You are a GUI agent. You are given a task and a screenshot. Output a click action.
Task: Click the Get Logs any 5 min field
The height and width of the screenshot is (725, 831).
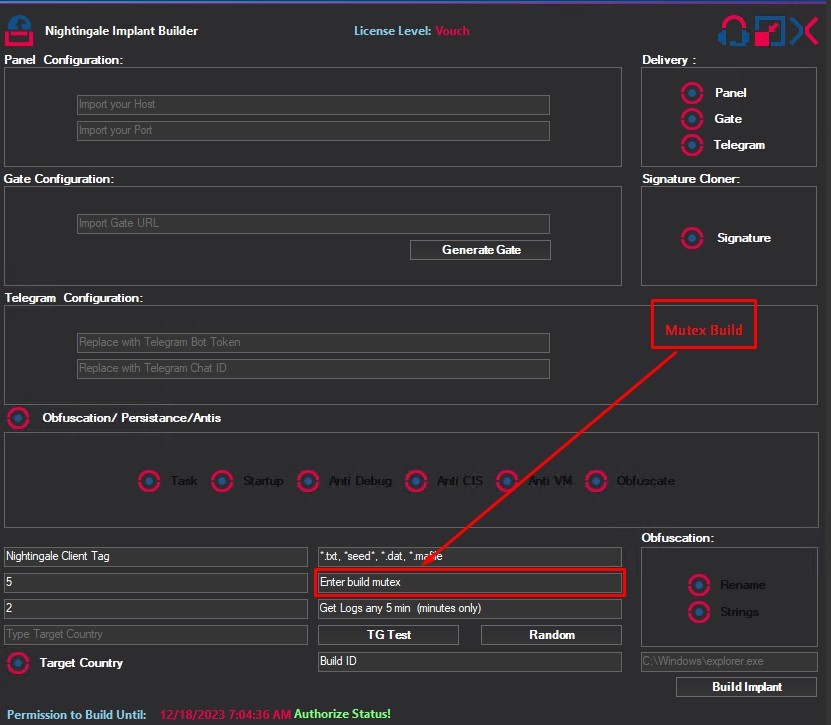(470, 608)
